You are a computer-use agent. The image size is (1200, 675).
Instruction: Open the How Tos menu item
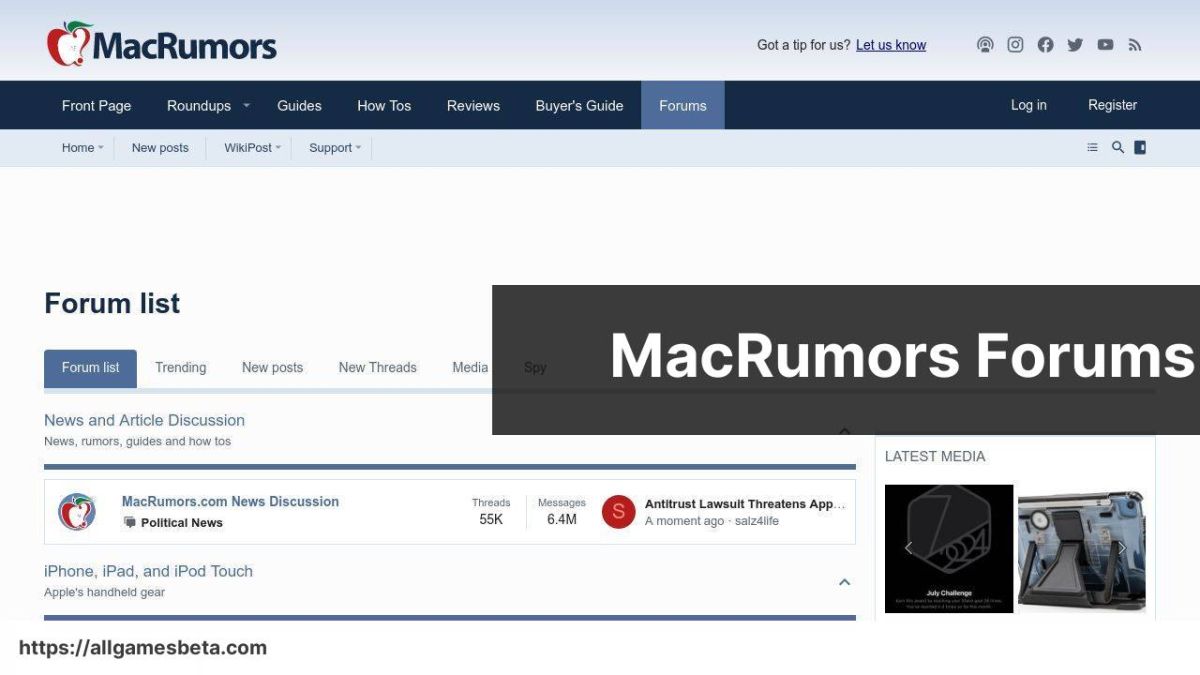(x=384, y=105)
